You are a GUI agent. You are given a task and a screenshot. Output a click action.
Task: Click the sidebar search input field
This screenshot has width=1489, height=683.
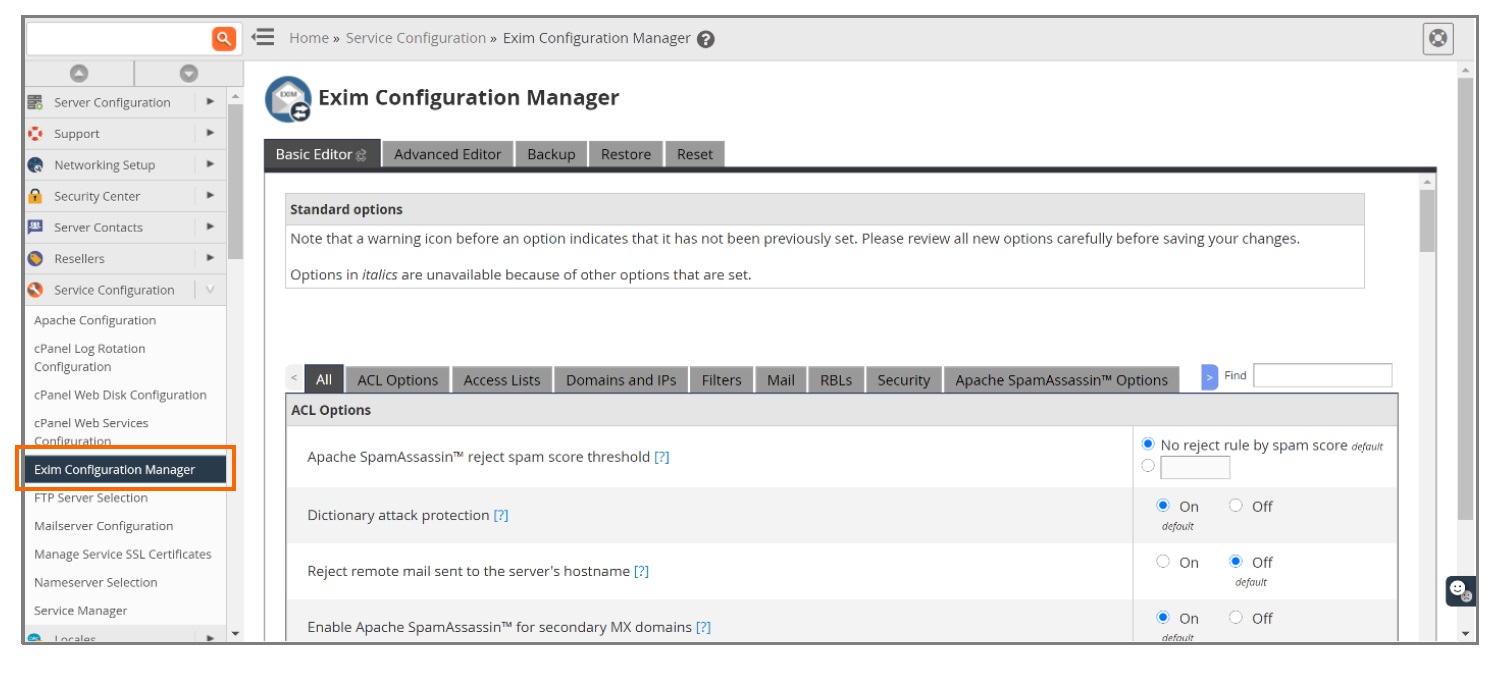(x=119, y=39)
